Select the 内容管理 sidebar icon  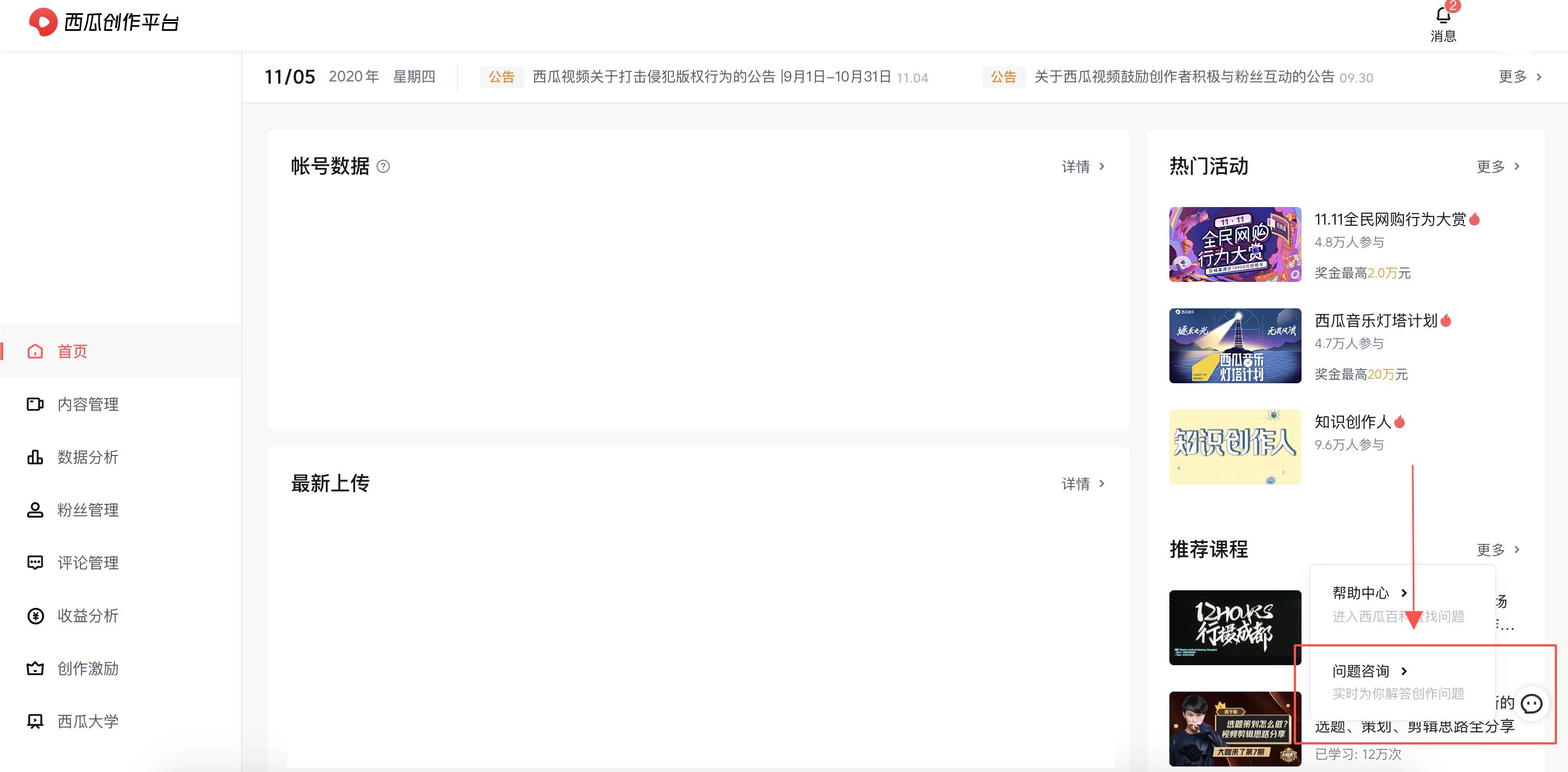[35, 404]
